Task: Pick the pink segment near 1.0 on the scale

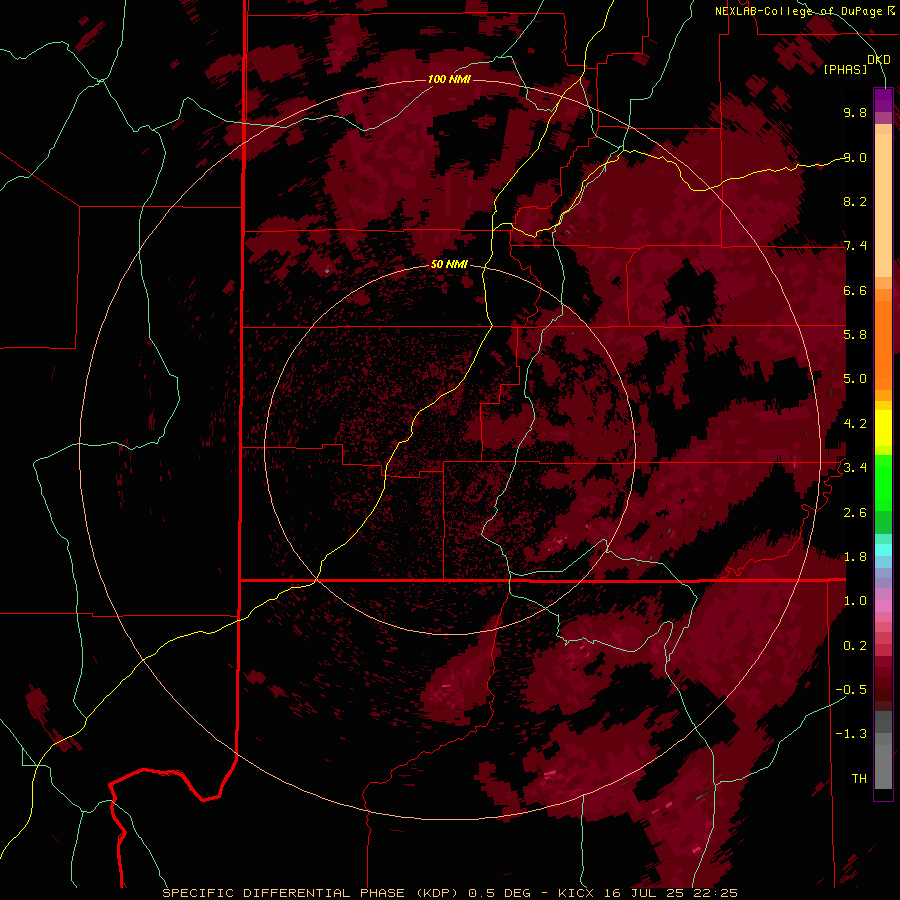Action: [883, 606]
